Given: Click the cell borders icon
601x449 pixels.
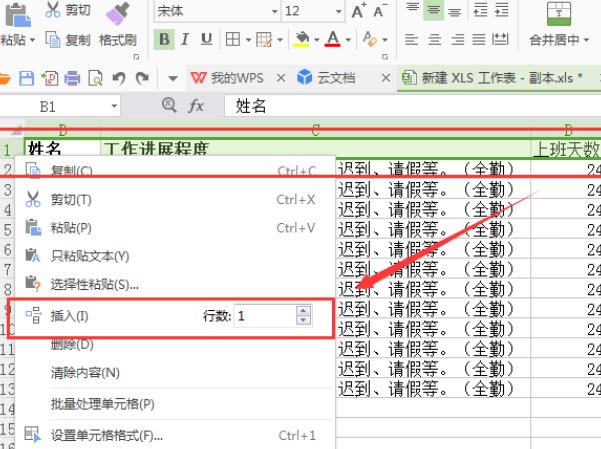Looking at the screenshot, I should (x=233, y=39).
